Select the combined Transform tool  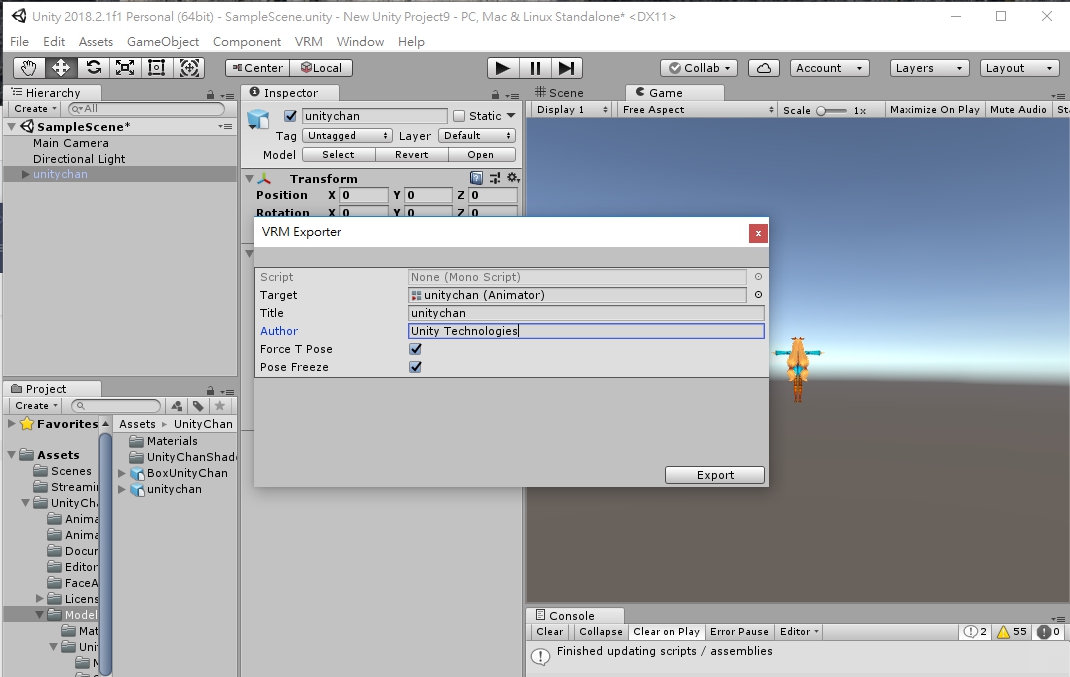(189, 68)
